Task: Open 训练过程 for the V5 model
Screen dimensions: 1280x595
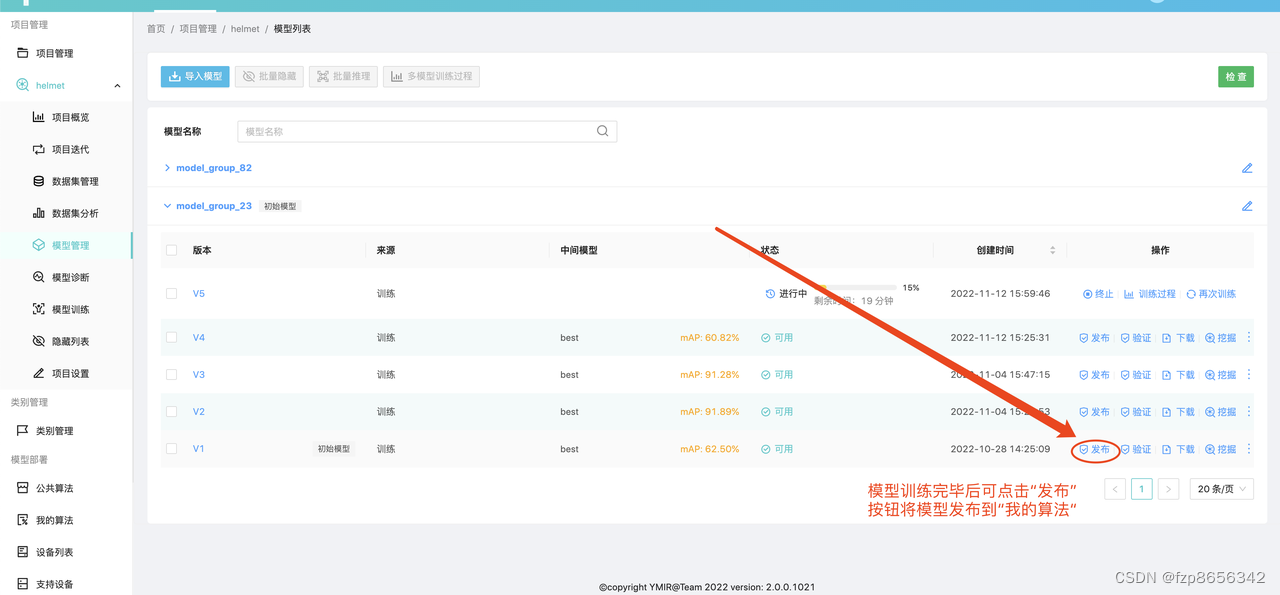Action: coord(1150,294)
